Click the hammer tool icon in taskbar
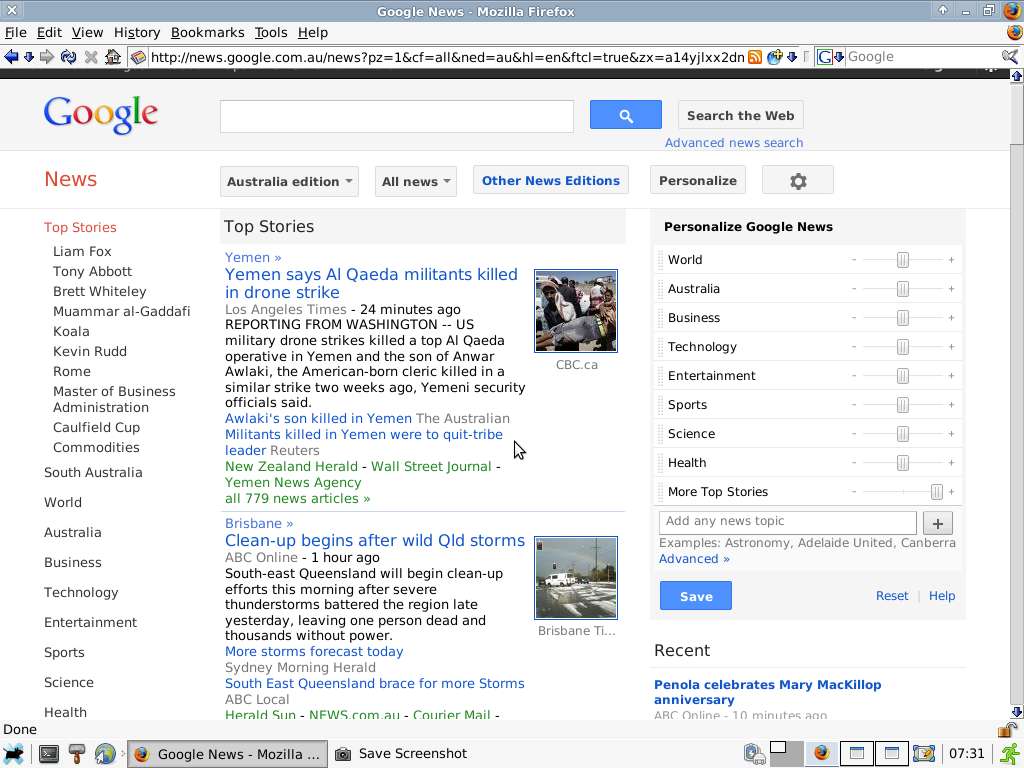Screen dimensions: 1024x768 point(76,754)
